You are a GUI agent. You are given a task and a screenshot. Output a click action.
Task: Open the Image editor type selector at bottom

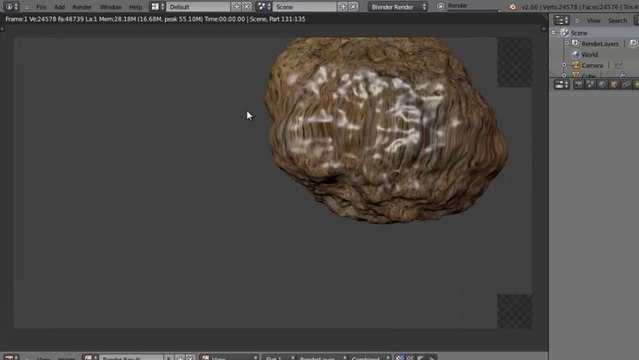[x=11, y=357]
